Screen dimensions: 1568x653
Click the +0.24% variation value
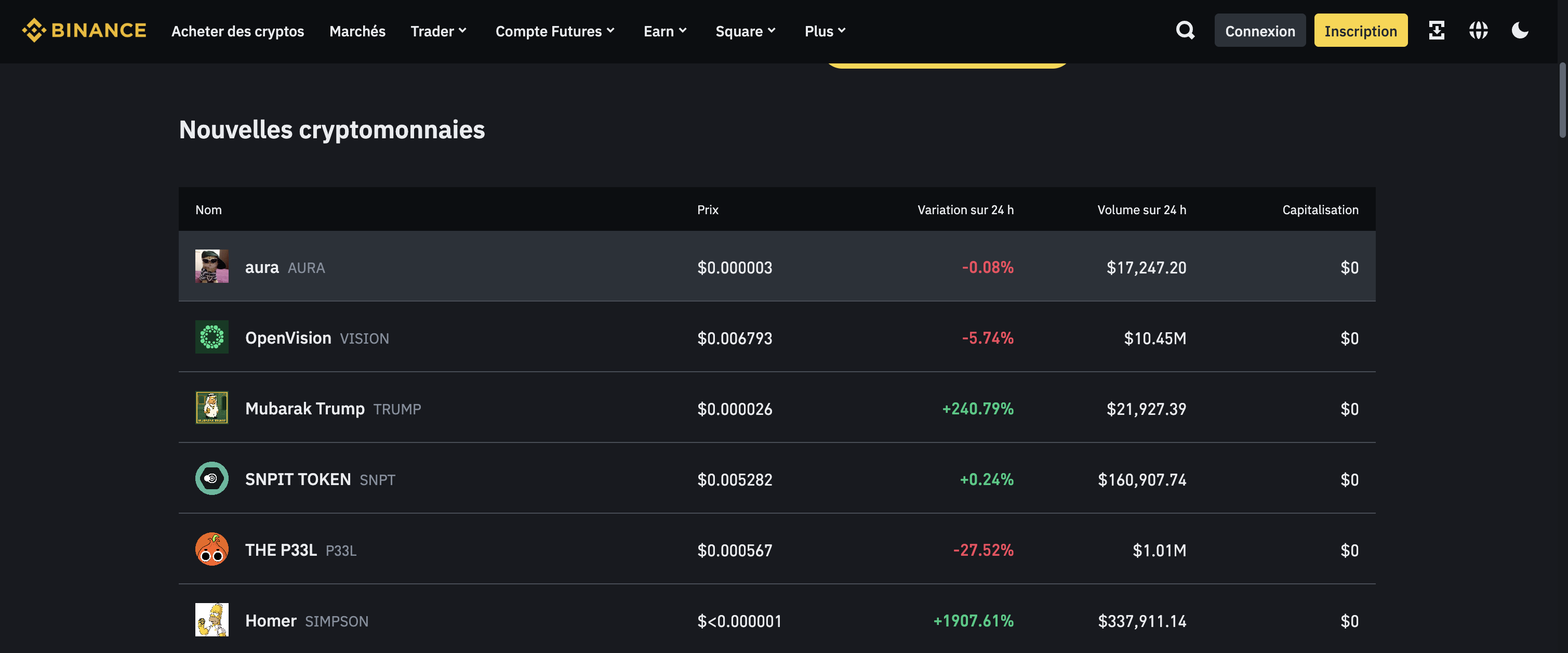point(987,479)
